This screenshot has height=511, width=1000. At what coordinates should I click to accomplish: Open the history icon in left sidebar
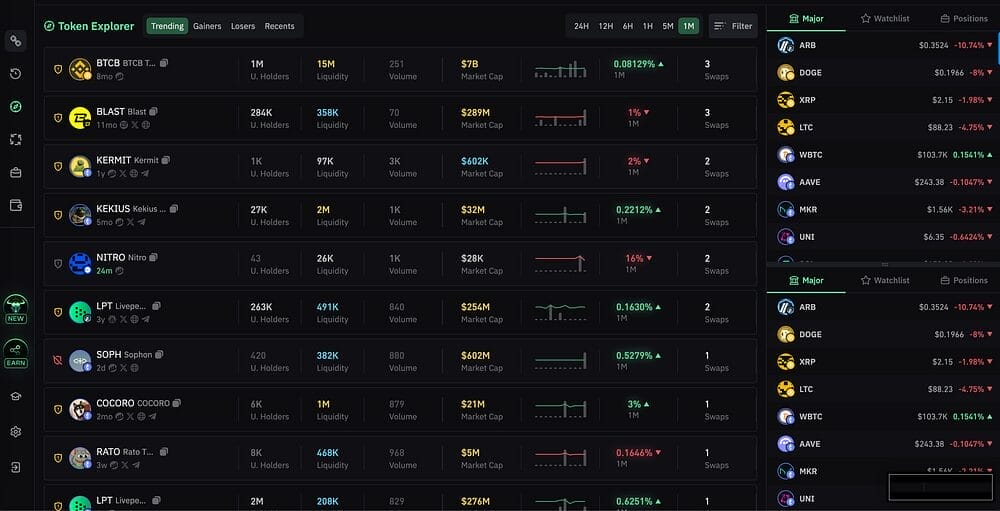15,74
